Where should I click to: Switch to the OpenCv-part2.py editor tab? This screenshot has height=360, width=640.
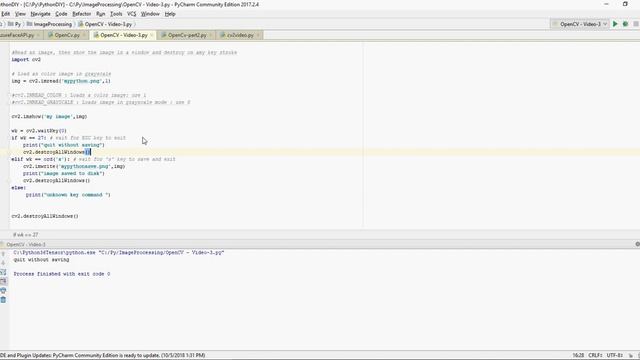click(187, 35)
